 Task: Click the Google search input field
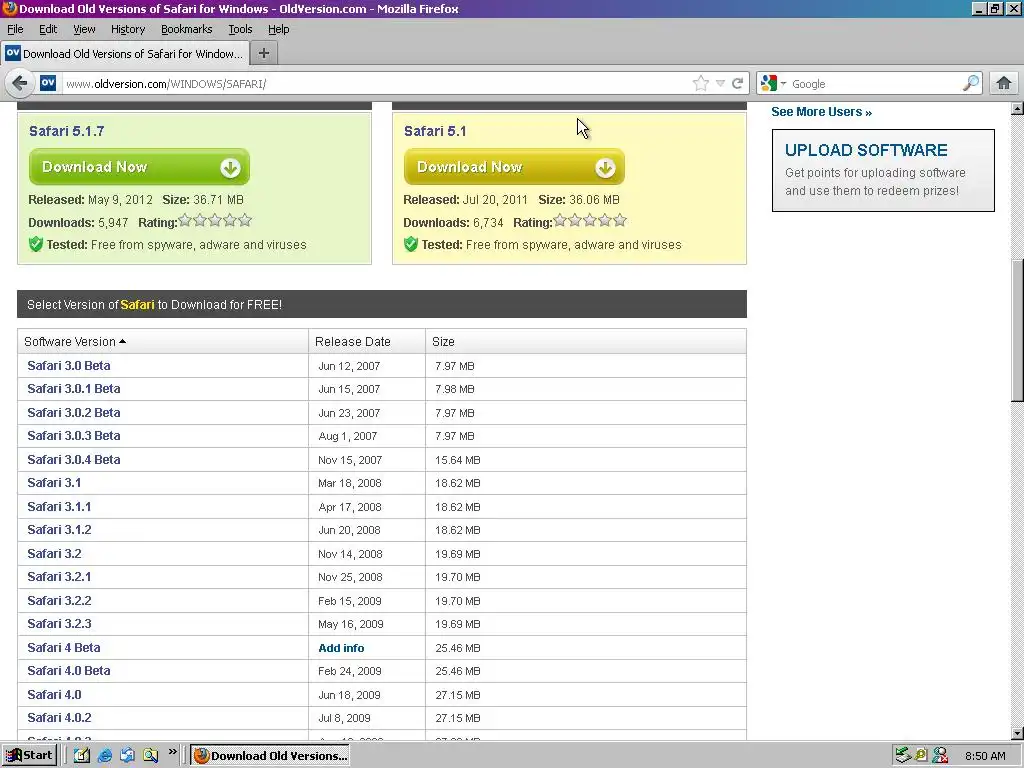point(875,84)
